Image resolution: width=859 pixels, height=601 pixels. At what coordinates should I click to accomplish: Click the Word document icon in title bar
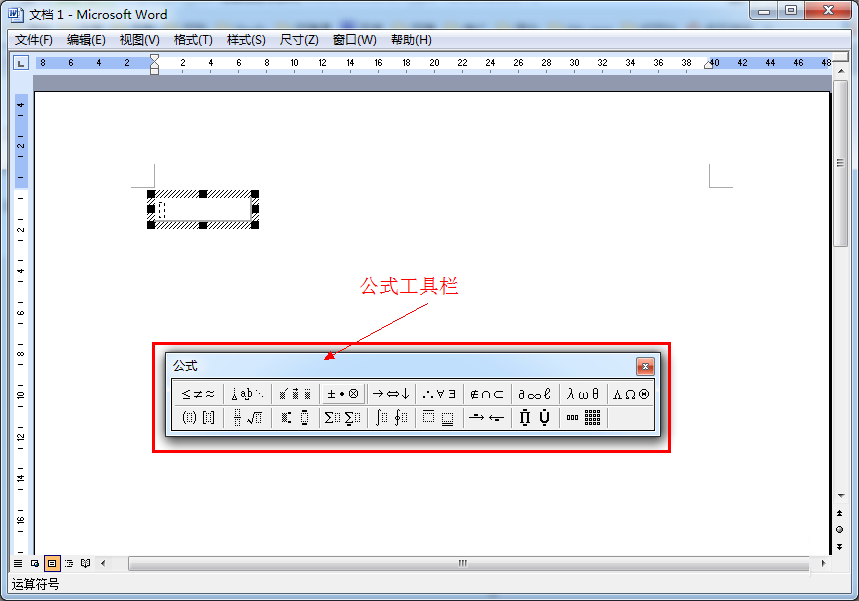click(16, 15)
